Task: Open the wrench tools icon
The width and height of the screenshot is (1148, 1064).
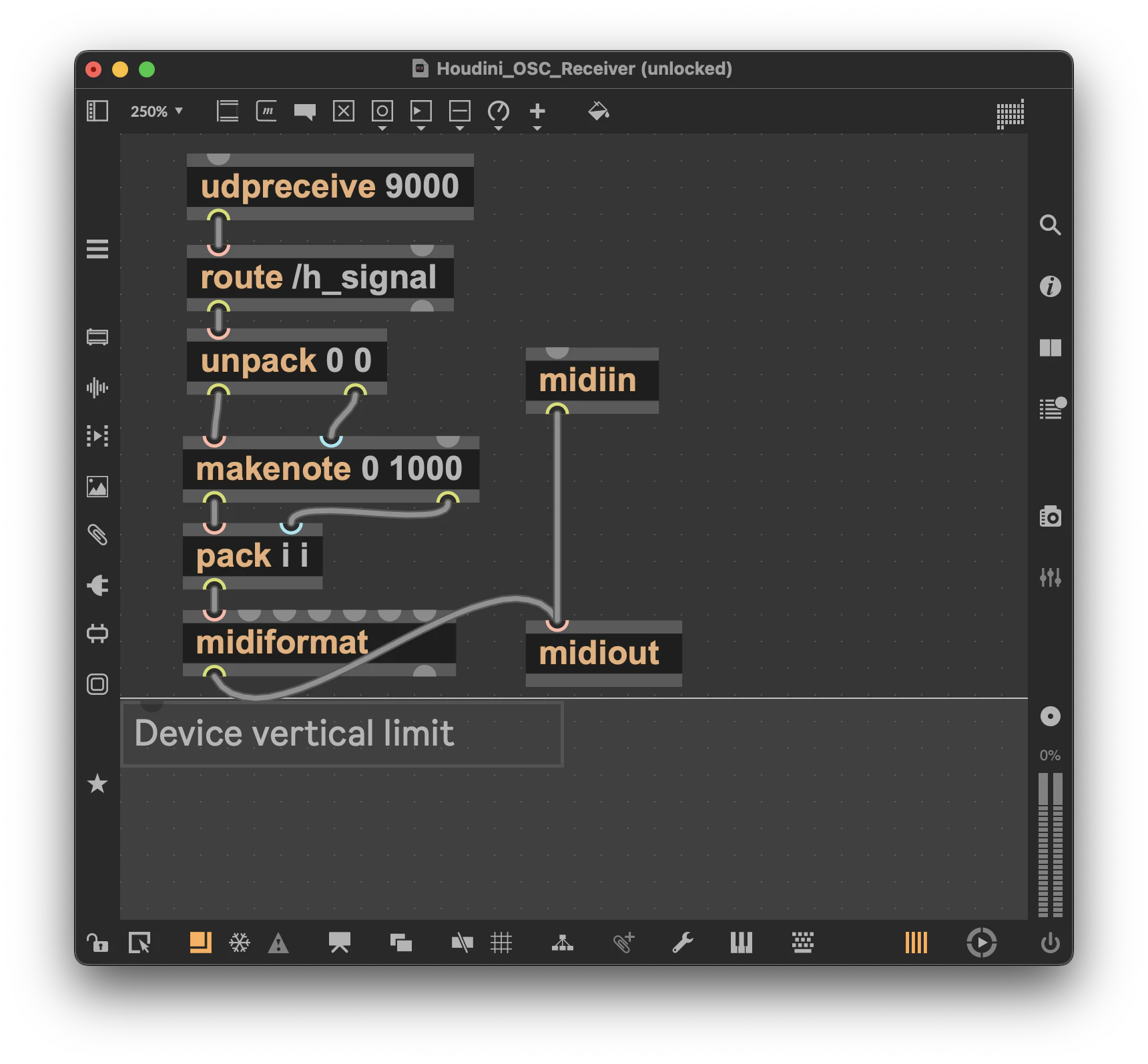Action: point(683,943)
